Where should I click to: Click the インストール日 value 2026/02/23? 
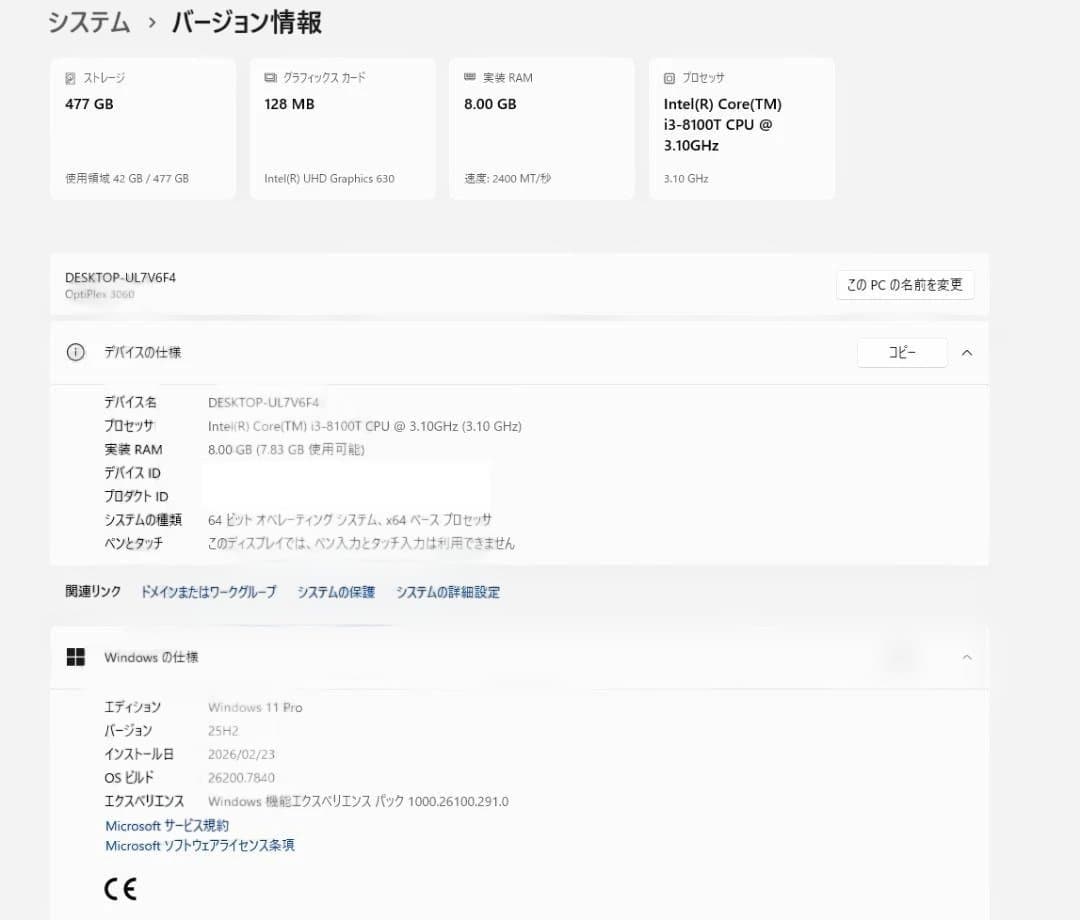(242, 754)
